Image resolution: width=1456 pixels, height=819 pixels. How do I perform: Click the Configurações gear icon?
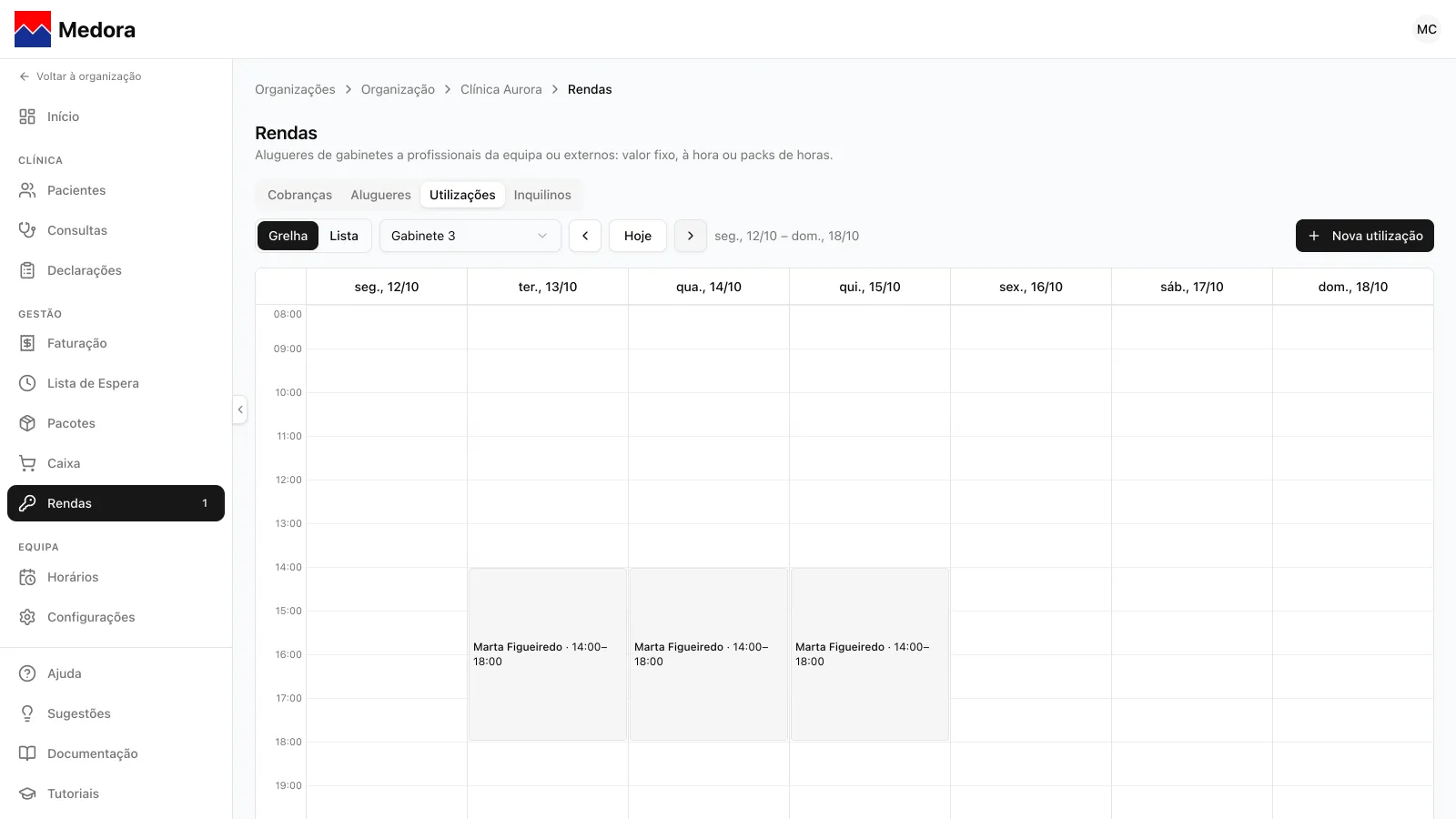(x=27, y=617)
